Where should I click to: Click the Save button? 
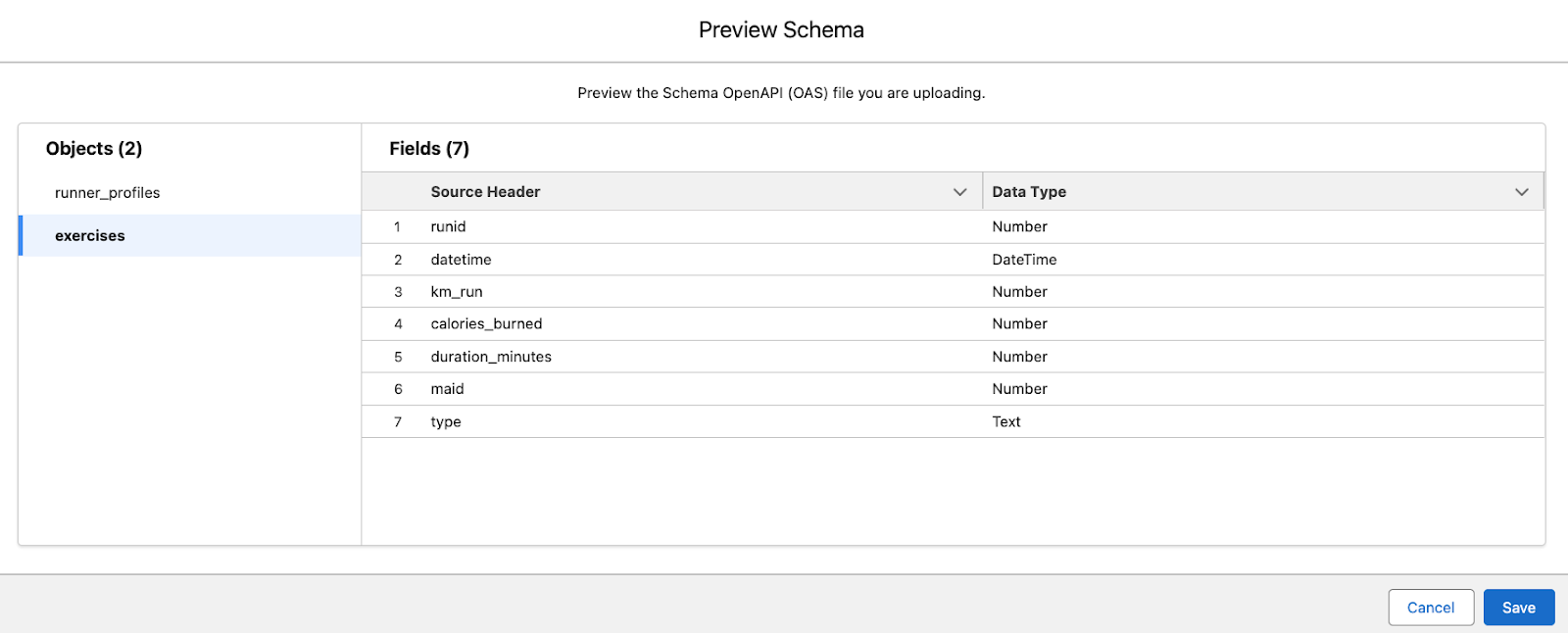[1518, 608]
